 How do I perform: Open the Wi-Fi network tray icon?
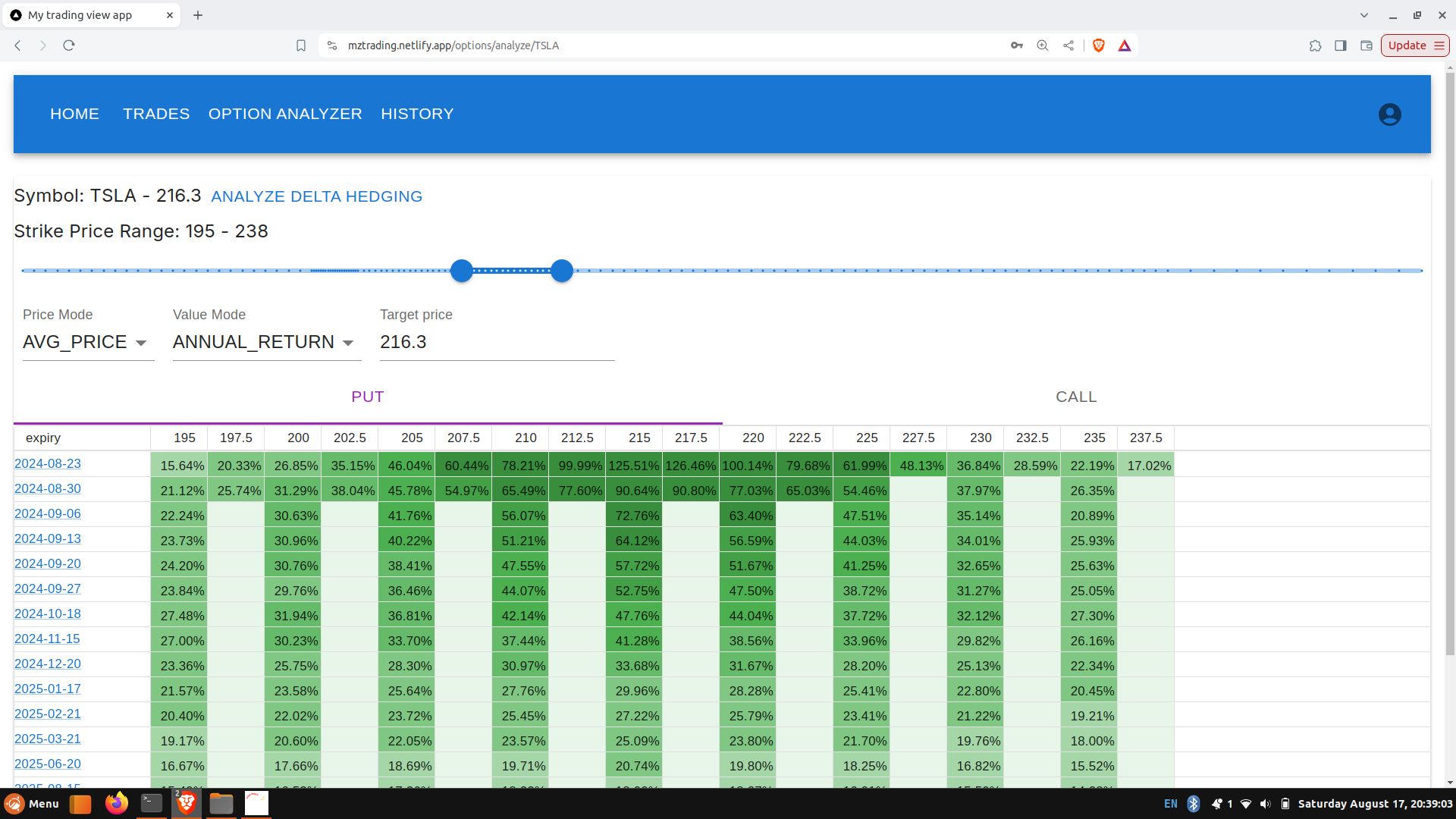(x=1246, y=804)
